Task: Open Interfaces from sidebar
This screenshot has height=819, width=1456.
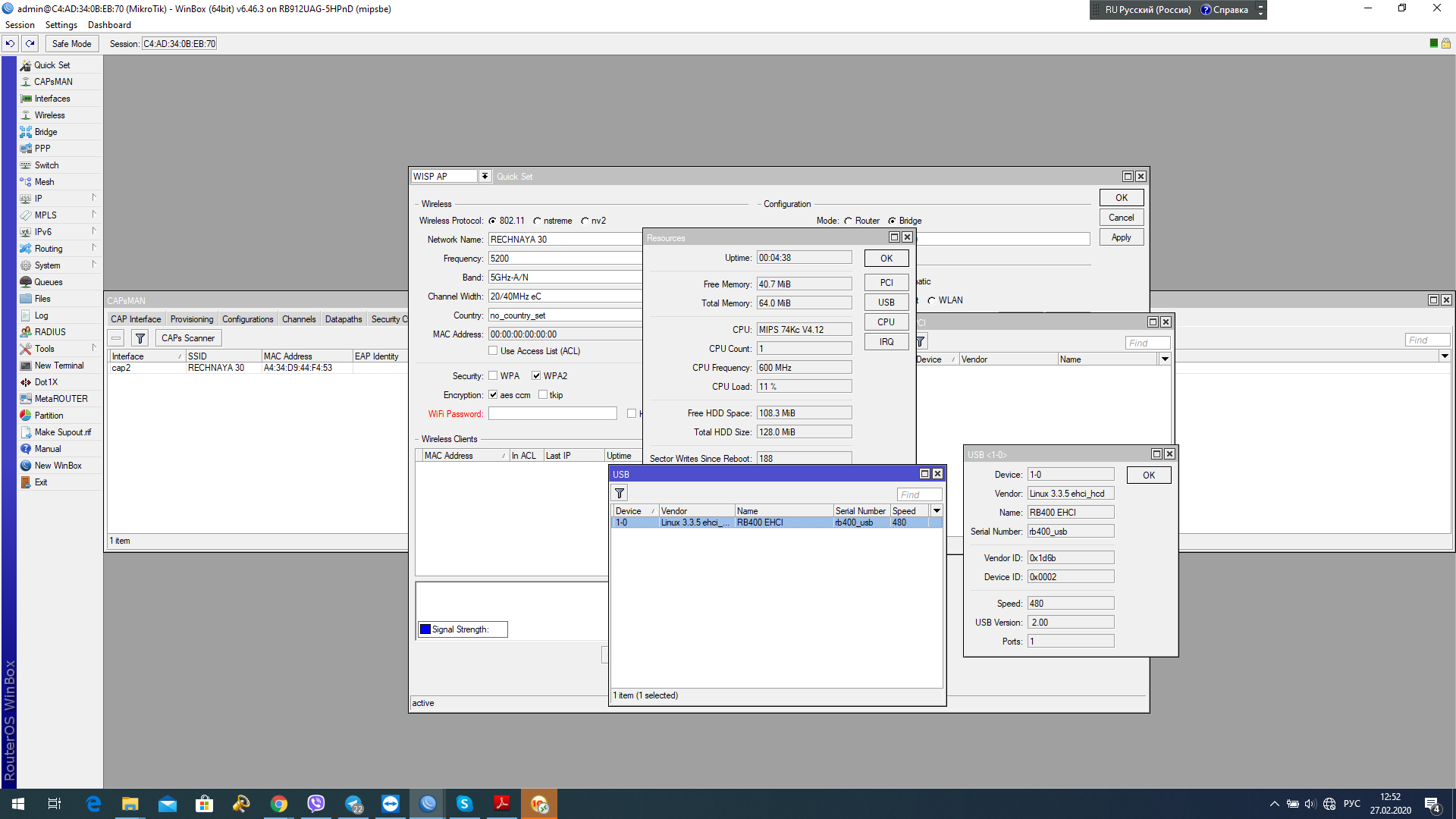Action: click(52, 99)
